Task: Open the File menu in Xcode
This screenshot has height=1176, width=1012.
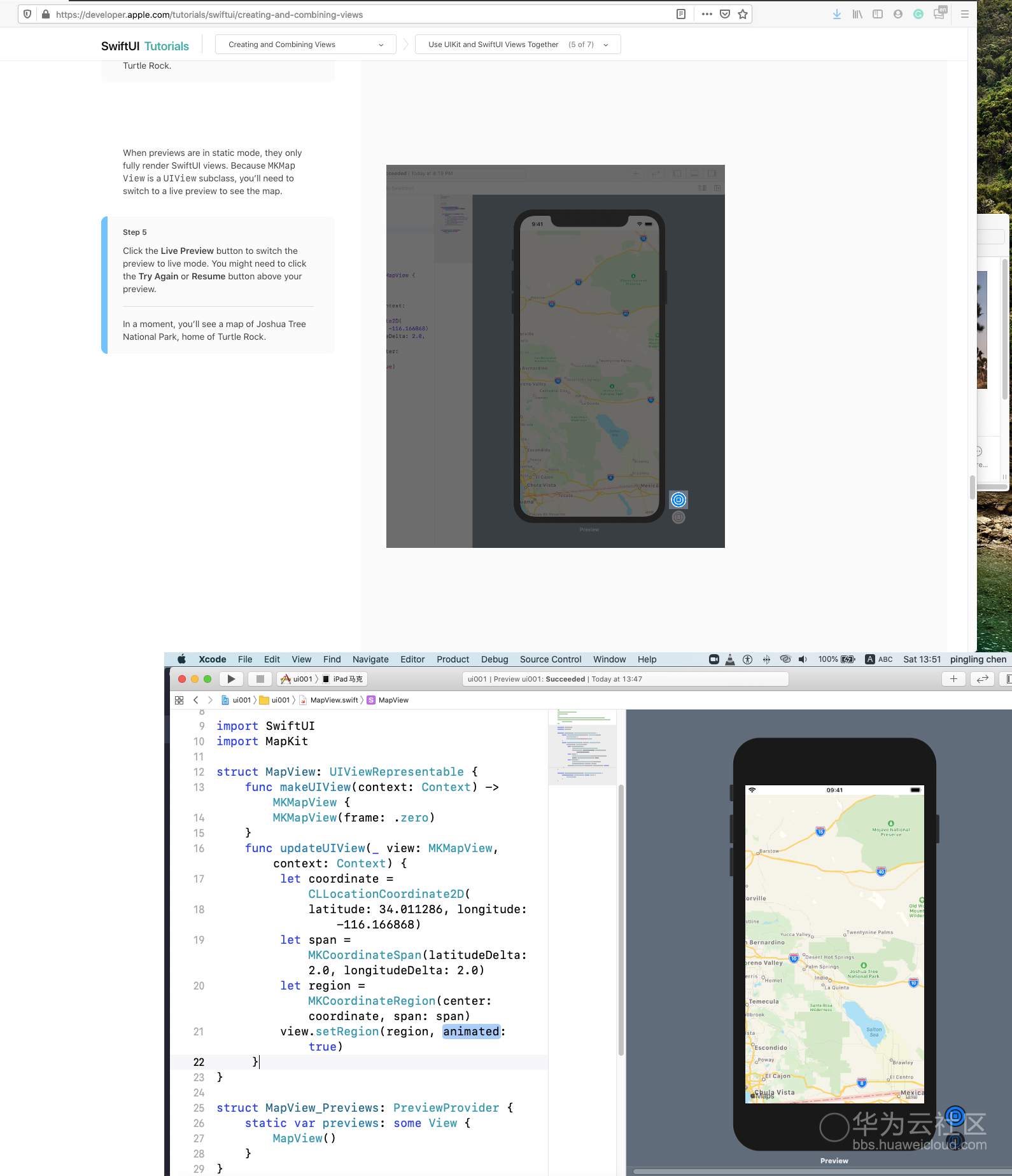Action: (x=245, y=659)
